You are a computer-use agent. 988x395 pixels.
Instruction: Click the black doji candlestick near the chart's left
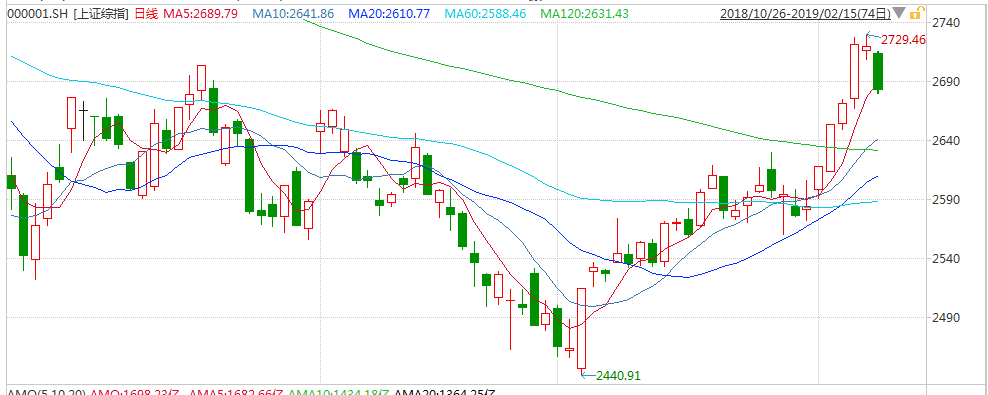pyautogui.click(x=83, y=120)
